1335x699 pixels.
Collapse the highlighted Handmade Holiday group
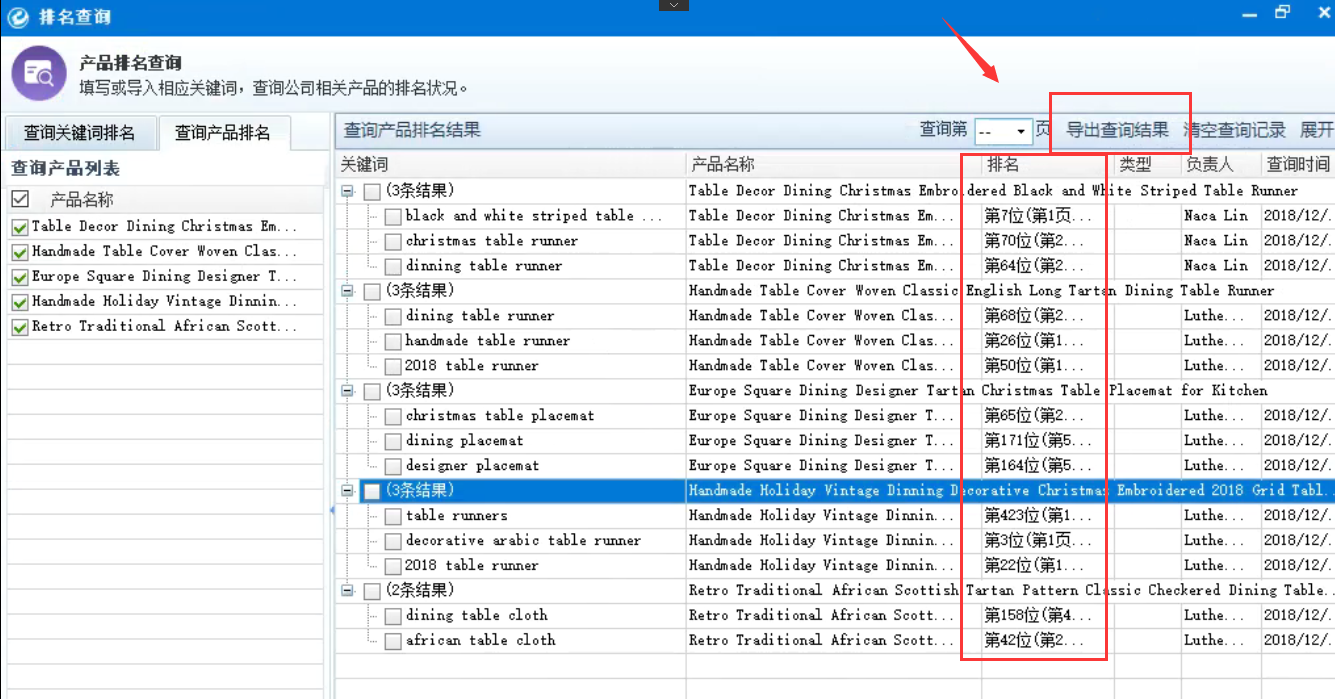tap(348, 491)
